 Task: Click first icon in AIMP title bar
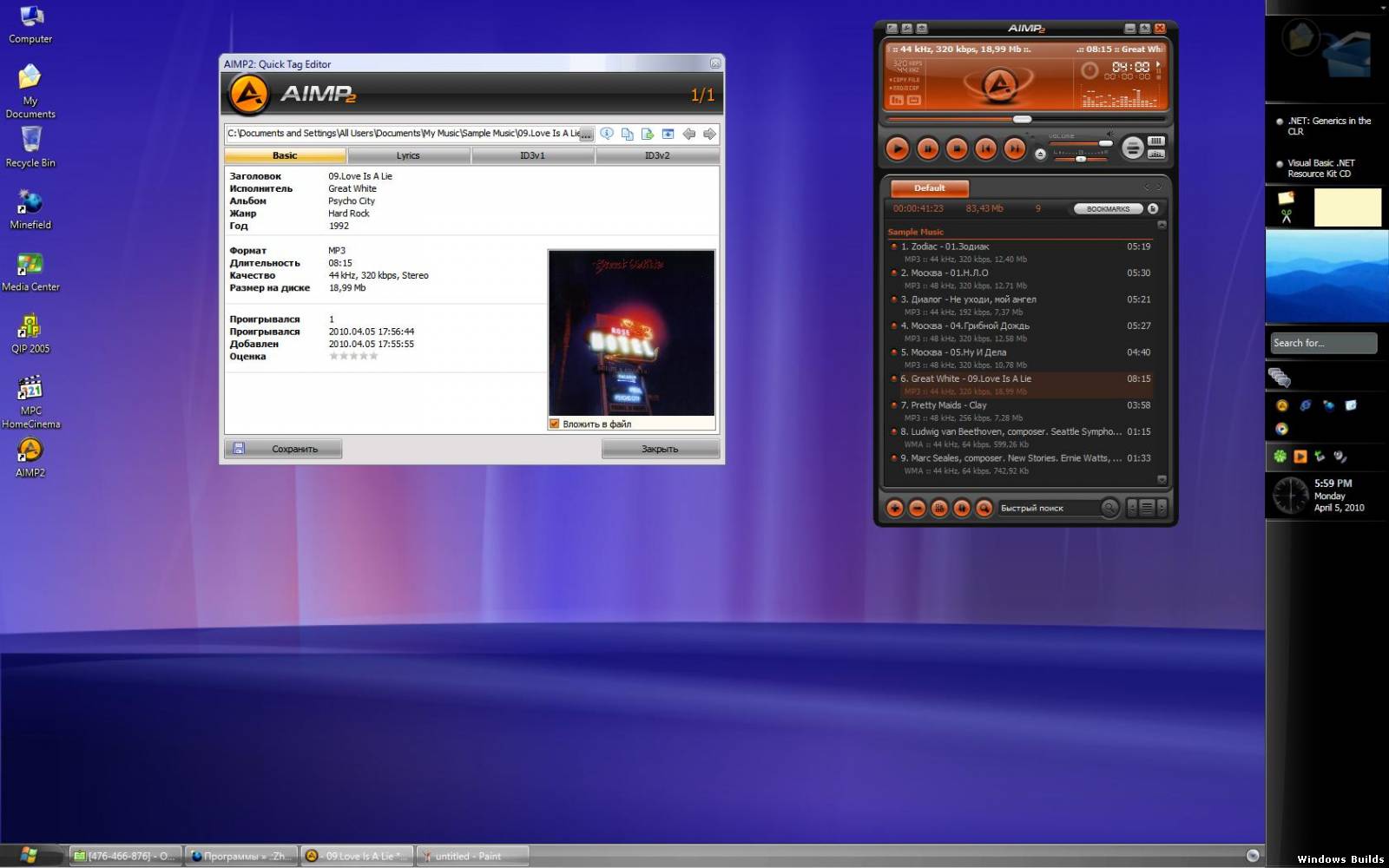pos(892,29)
